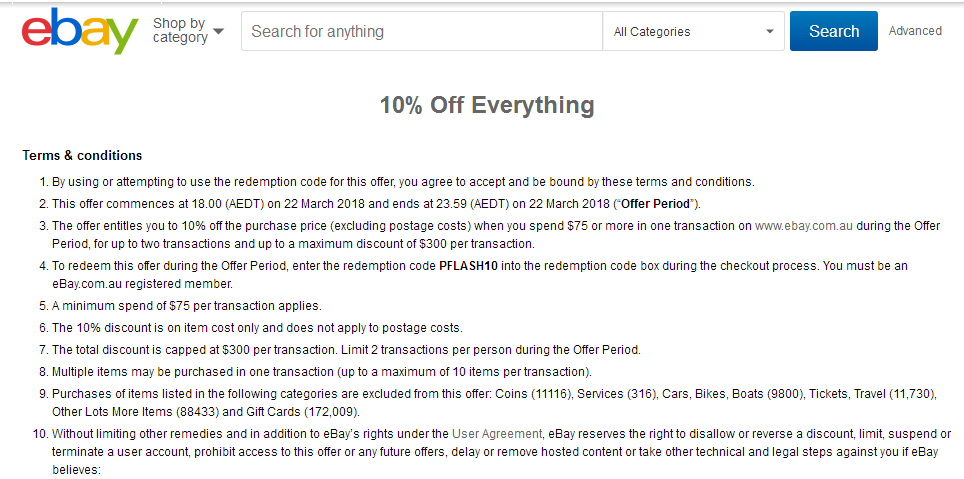
Task: Focus the Search for anything field
Action: 422,31
